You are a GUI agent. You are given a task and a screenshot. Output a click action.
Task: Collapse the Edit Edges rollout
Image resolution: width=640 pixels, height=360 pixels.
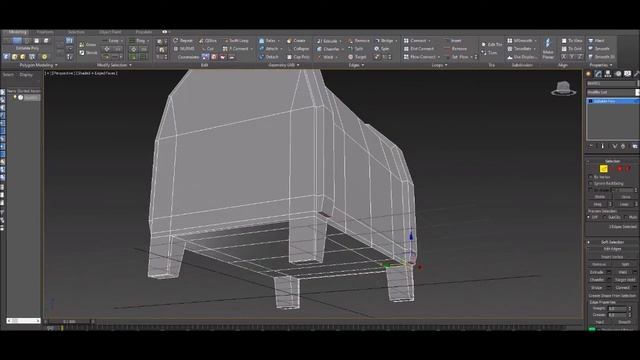tap(611, 249)
